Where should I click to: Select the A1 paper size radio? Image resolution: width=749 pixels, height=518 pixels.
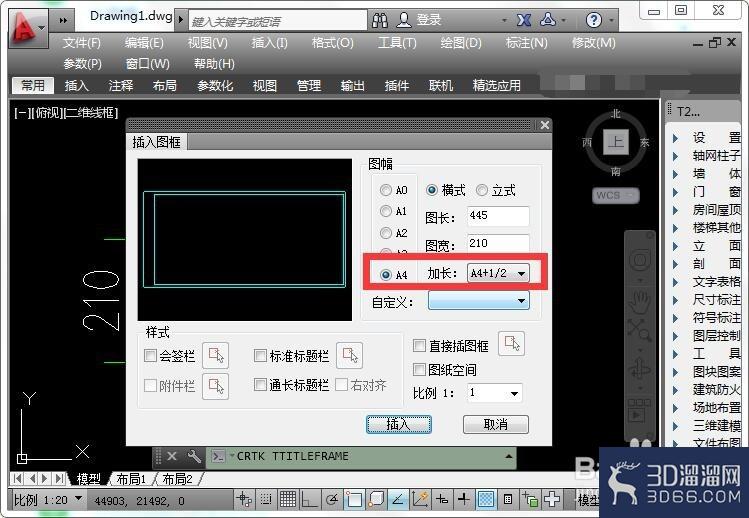[x=385, y=211]
